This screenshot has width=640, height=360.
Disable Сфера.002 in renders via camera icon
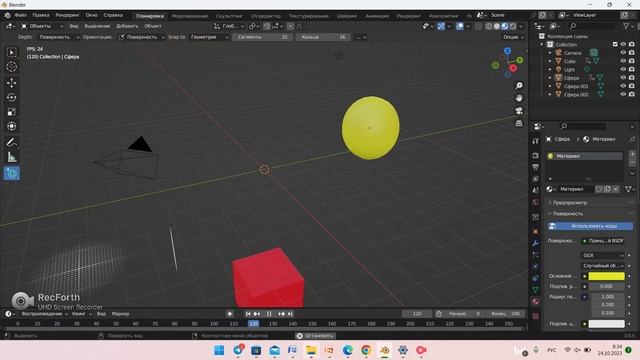(632, 94)
